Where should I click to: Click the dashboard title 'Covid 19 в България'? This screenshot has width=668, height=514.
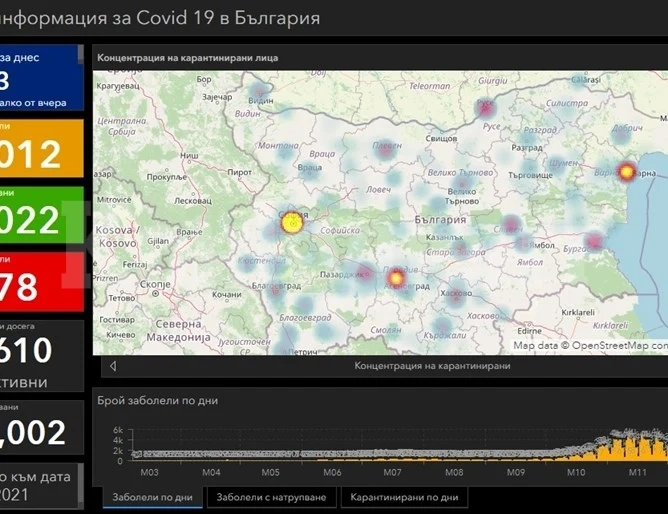pos(228,18)
